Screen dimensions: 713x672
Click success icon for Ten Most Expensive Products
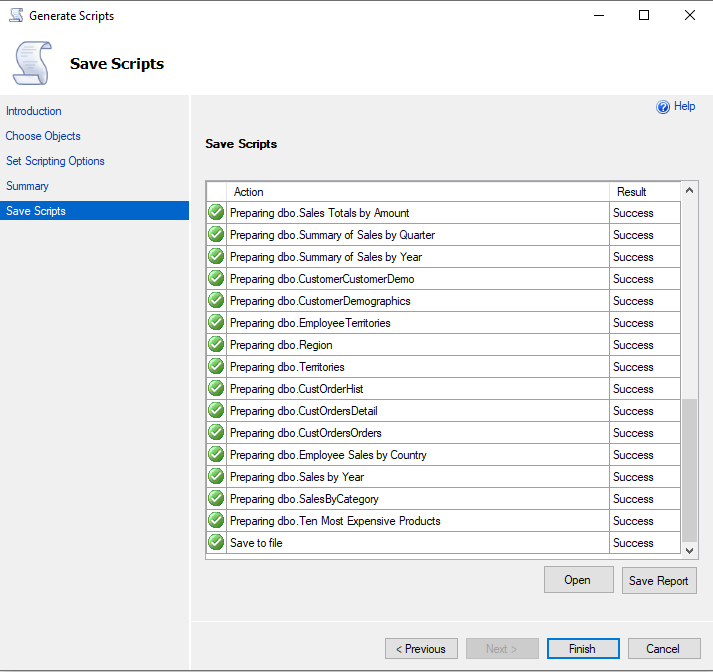[216, 521]
